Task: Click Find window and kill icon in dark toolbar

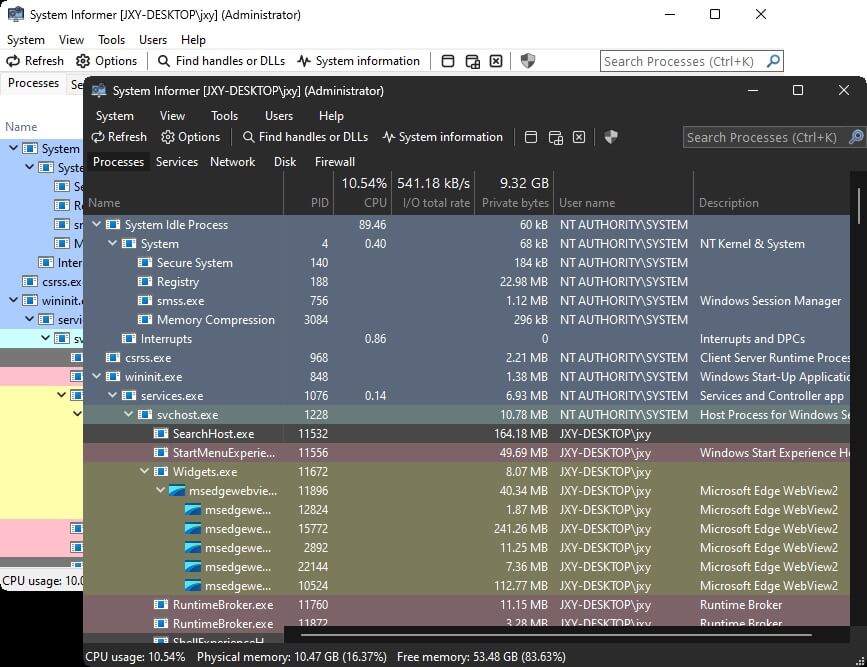Action: [x=579, y=137]
